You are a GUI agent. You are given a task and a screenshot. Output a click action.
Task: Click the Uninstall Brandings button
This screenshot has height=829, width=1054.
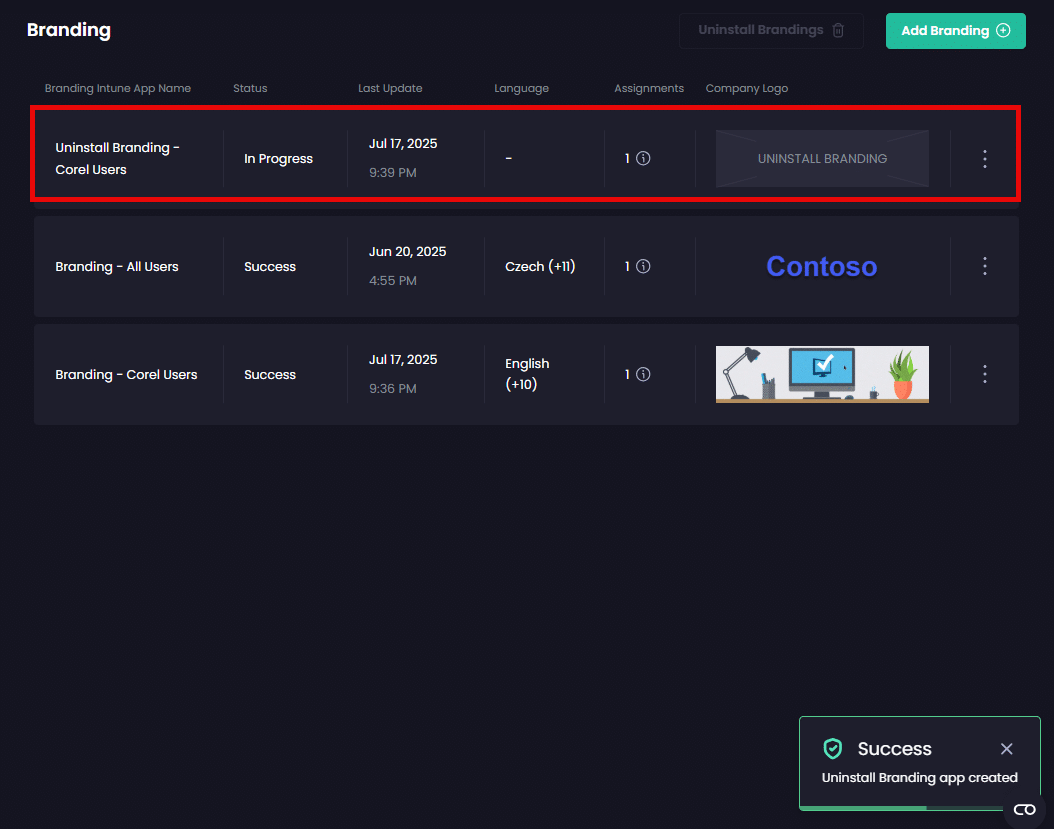point(770,31)
